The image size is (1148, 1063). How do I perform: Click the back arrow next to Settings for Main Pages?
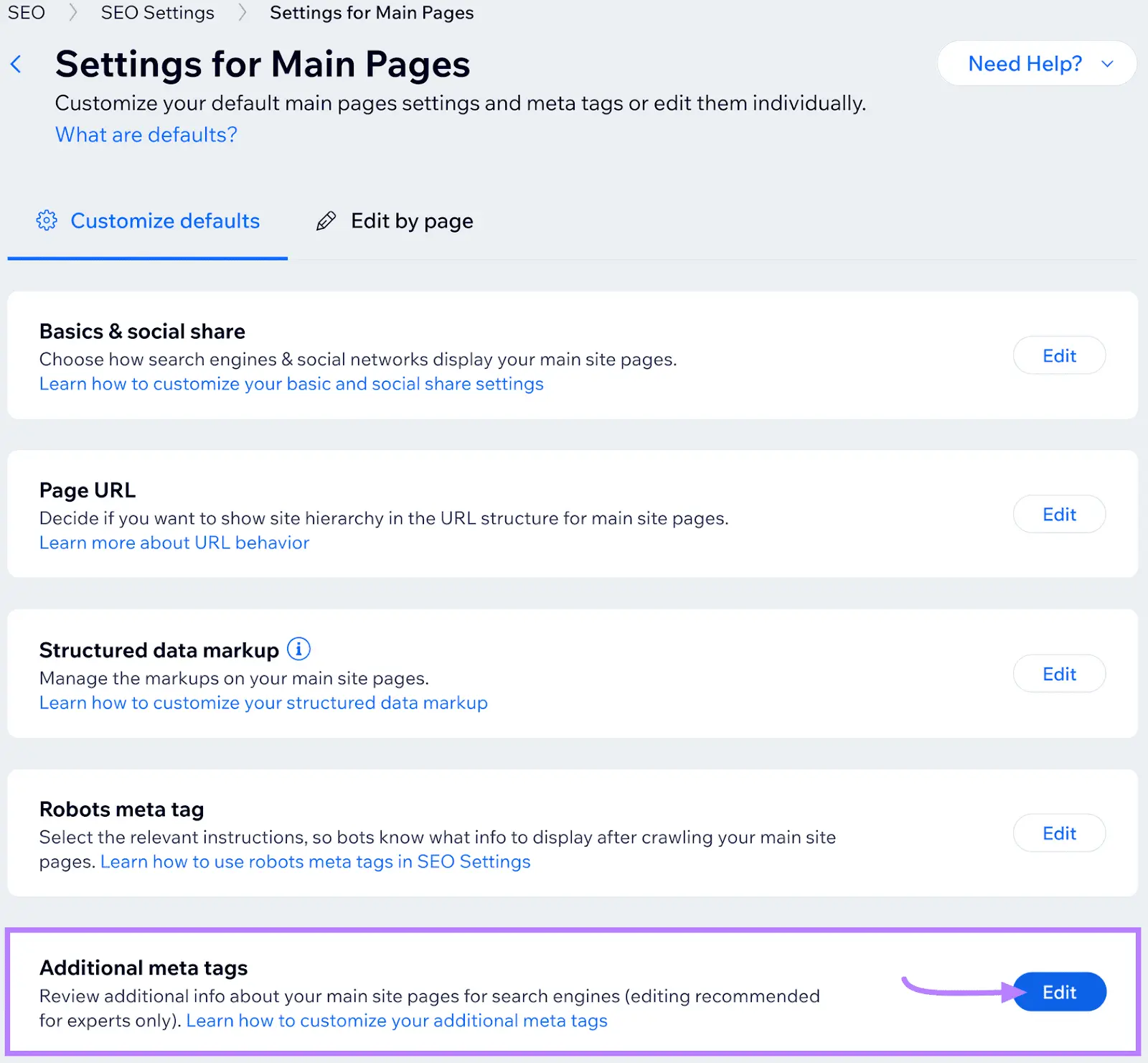click(17, 64)
